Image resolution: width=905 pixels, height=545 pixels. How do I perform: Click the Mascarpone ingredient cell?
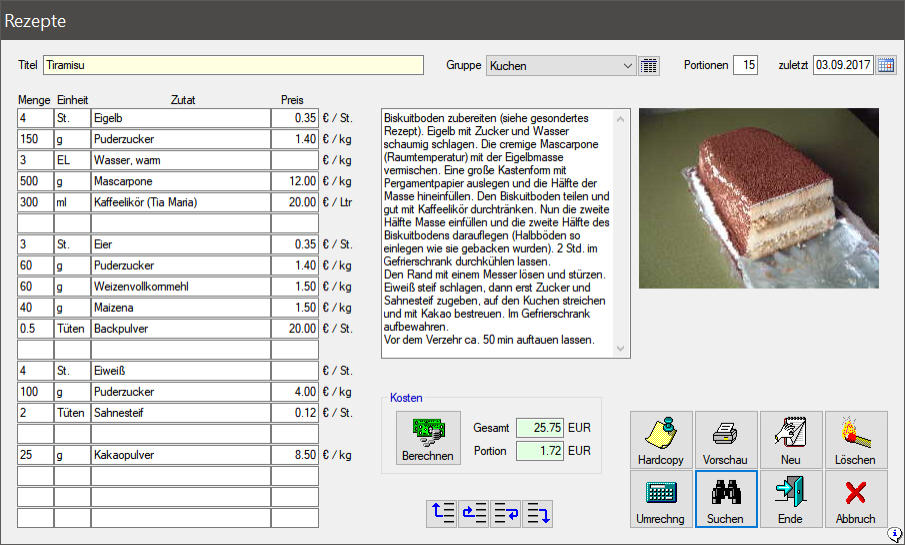(180, 181)
